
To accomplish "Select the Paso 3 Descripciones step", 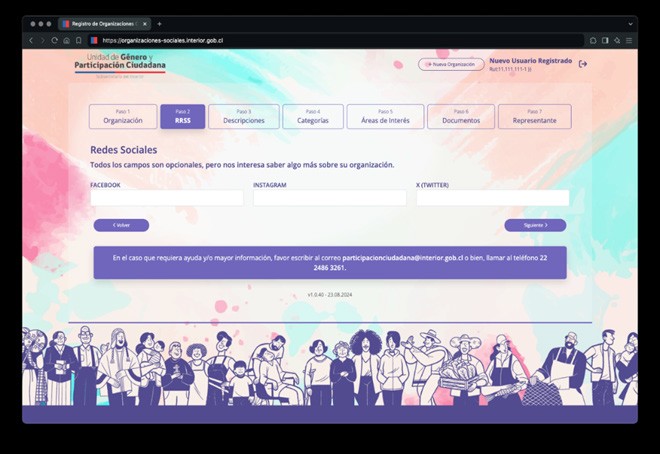I will [x=244, y=117].
